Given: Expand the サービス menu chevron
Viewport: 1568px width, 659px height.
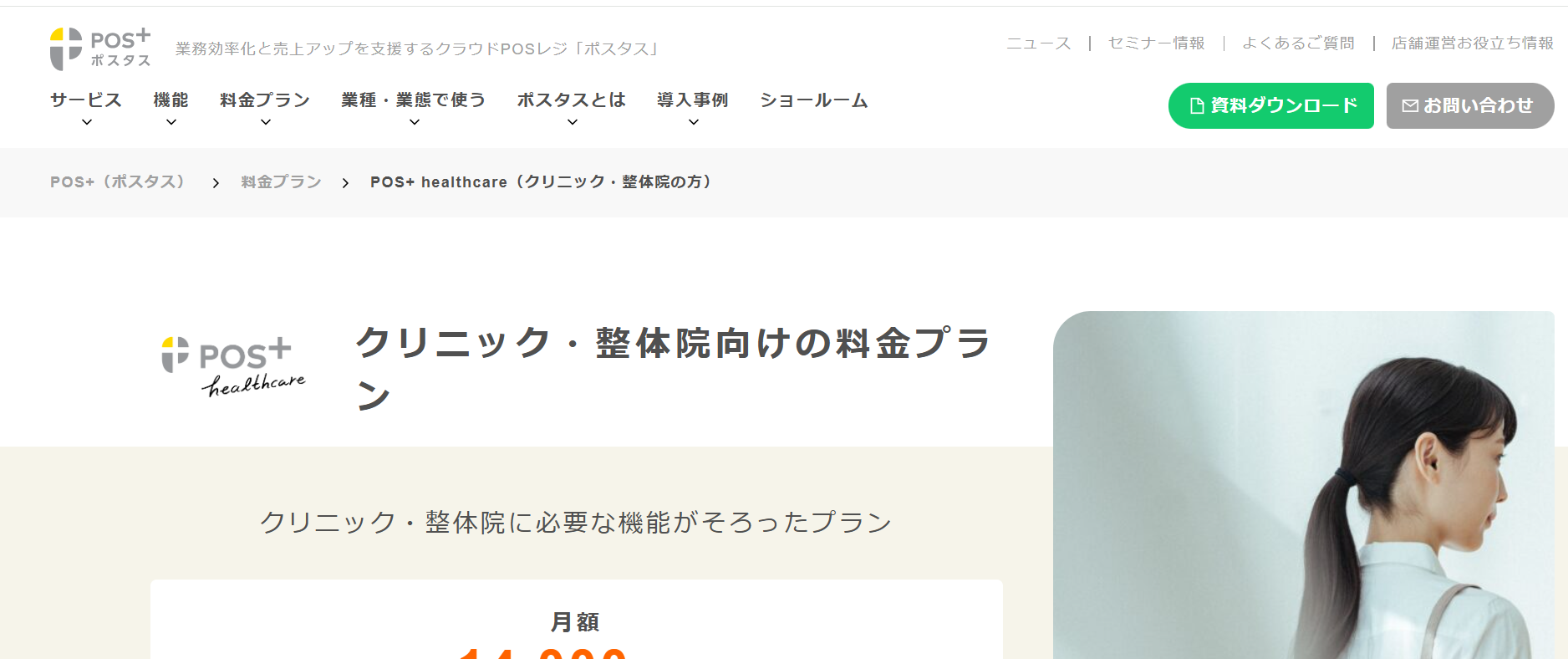Looking at the screenshot, I should tap(86, 122).
